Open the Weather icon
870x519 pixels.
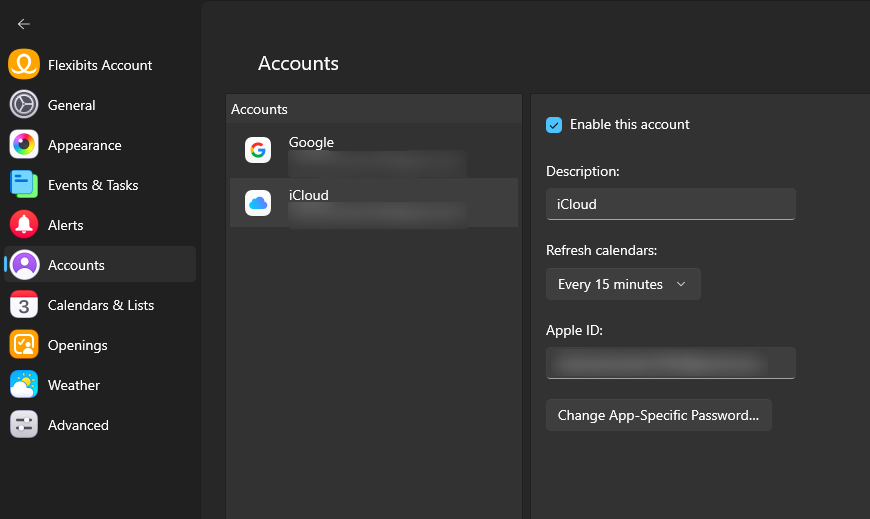click(24, 385)
